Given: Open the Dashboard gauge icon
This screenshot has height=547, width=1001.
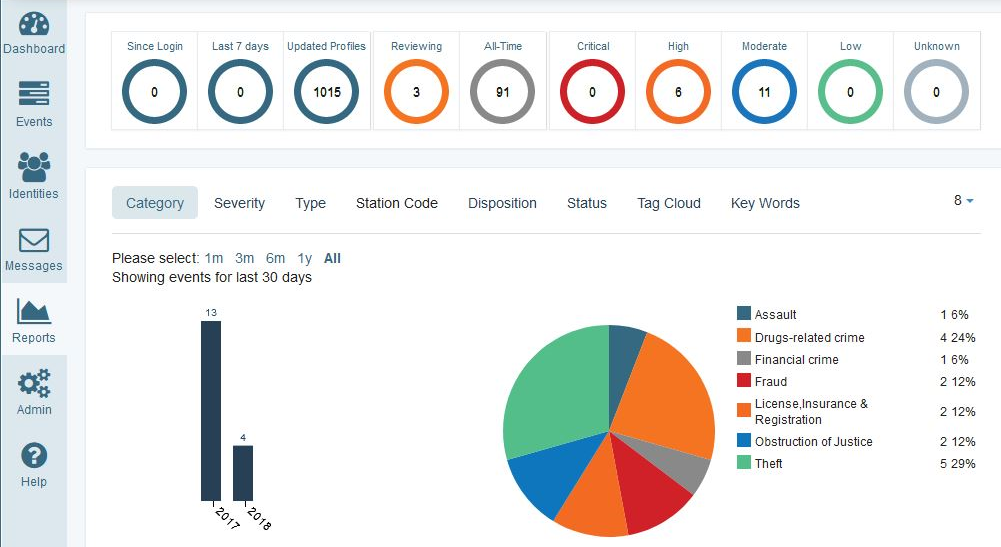Looking at the screenshot, I should coord(34,25).
